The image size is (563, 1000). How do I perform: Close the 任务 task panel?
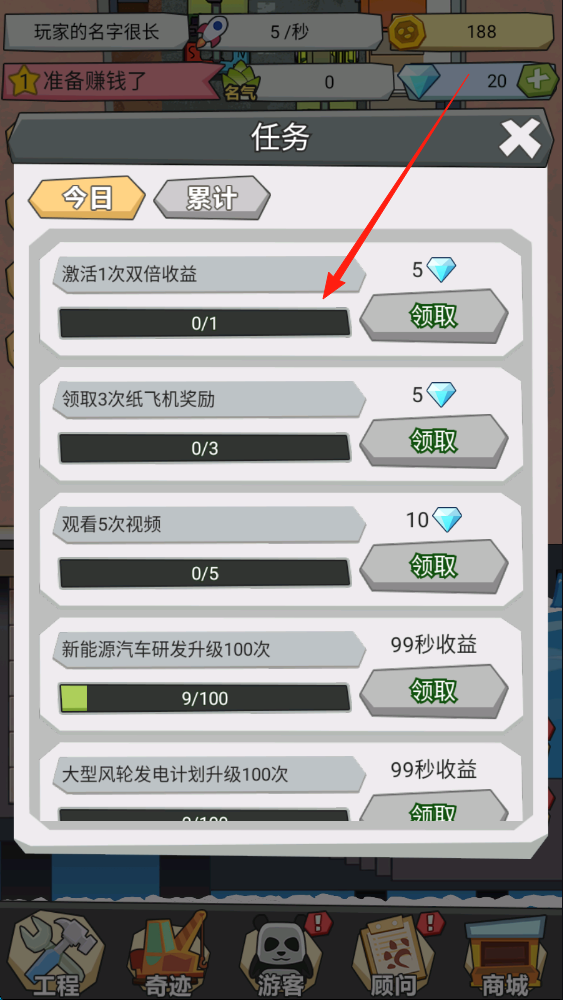pyautogui.click(x=520, y=139)
